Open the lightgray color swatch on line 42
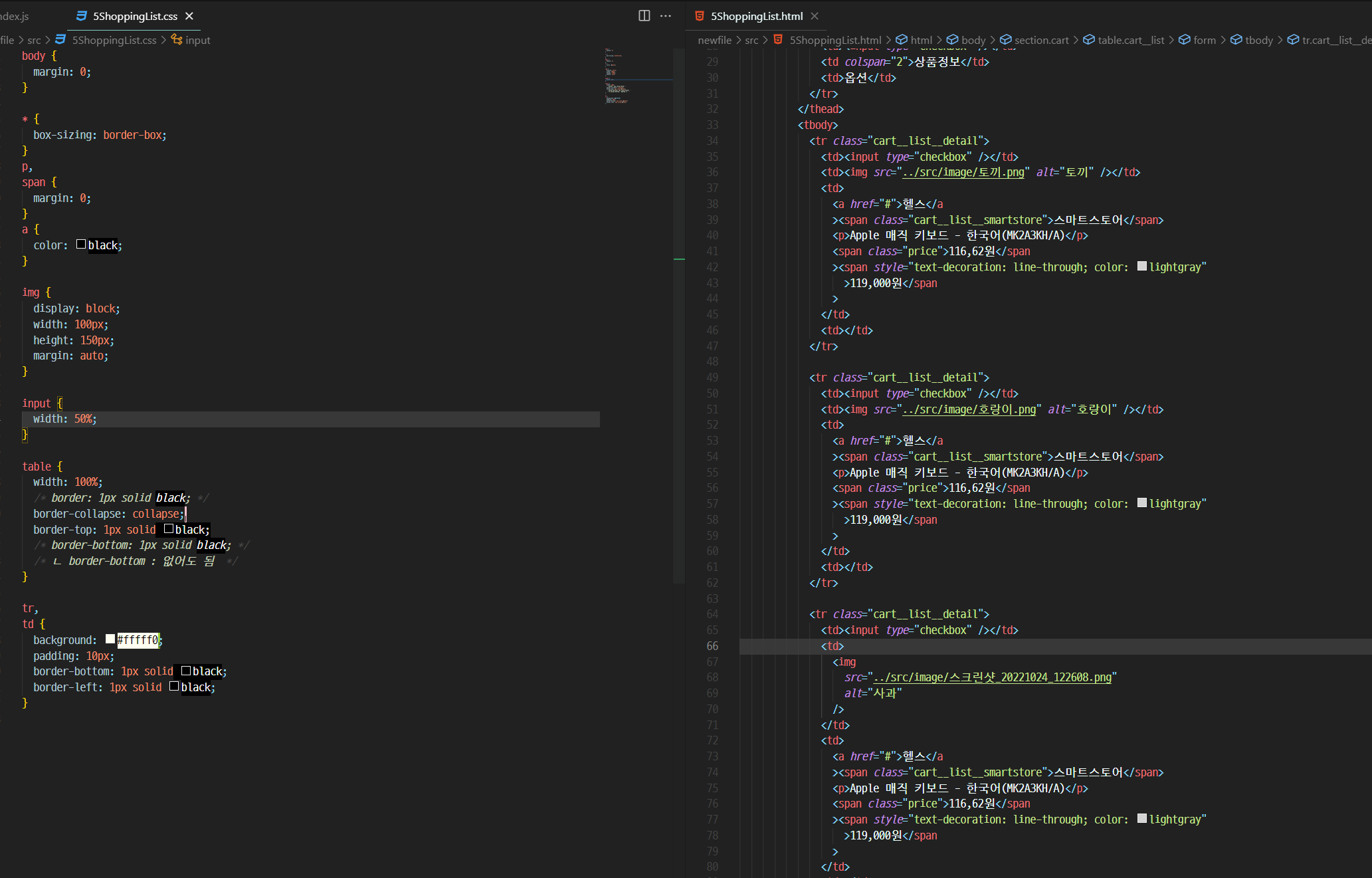1372x878 pixels. pyautogui.click(x=1141, y=267)
